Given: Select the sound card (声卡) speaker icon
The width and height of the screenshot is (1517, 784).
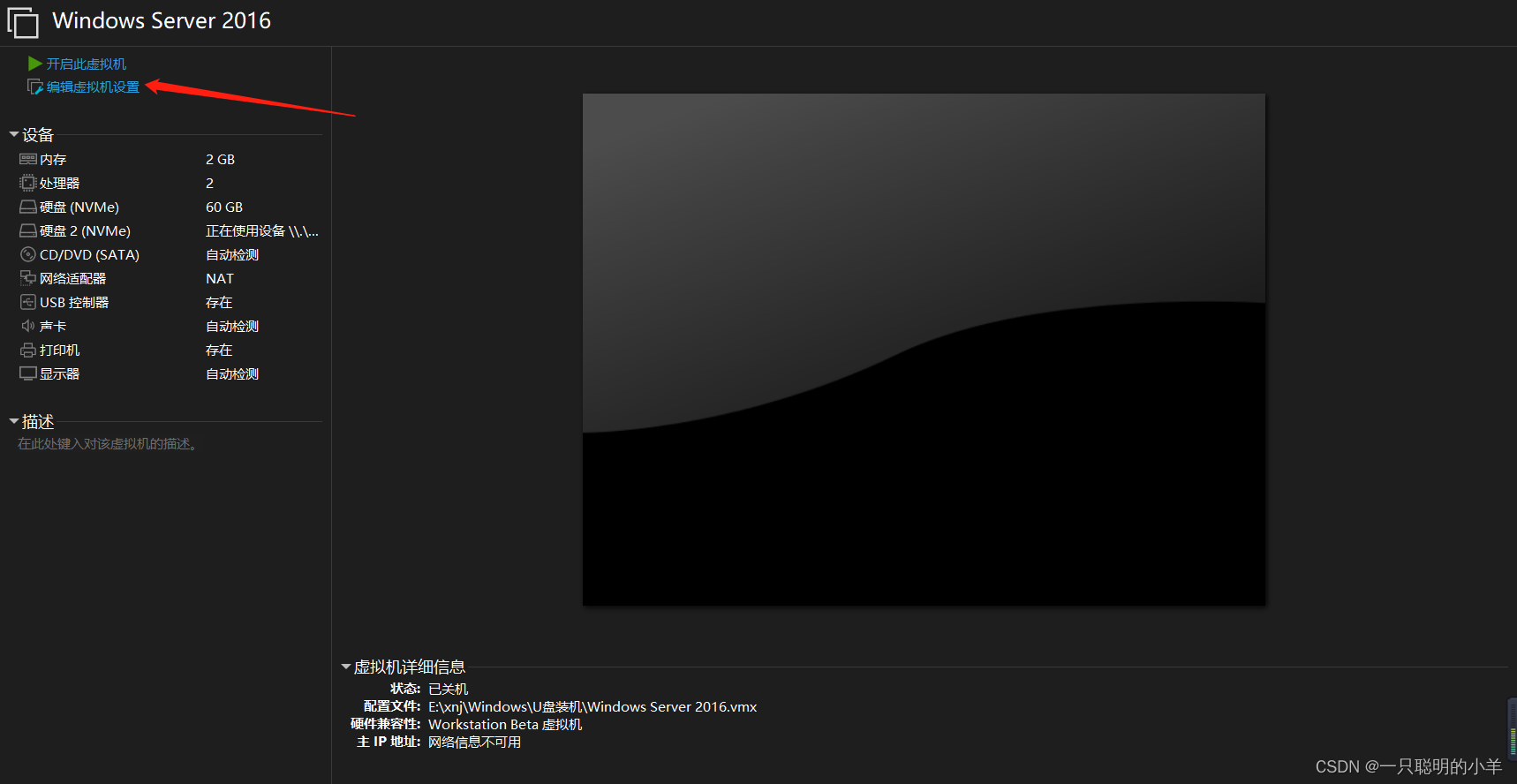Looking at the screenshot, I should pyautogui.click(x=28, y=326).
